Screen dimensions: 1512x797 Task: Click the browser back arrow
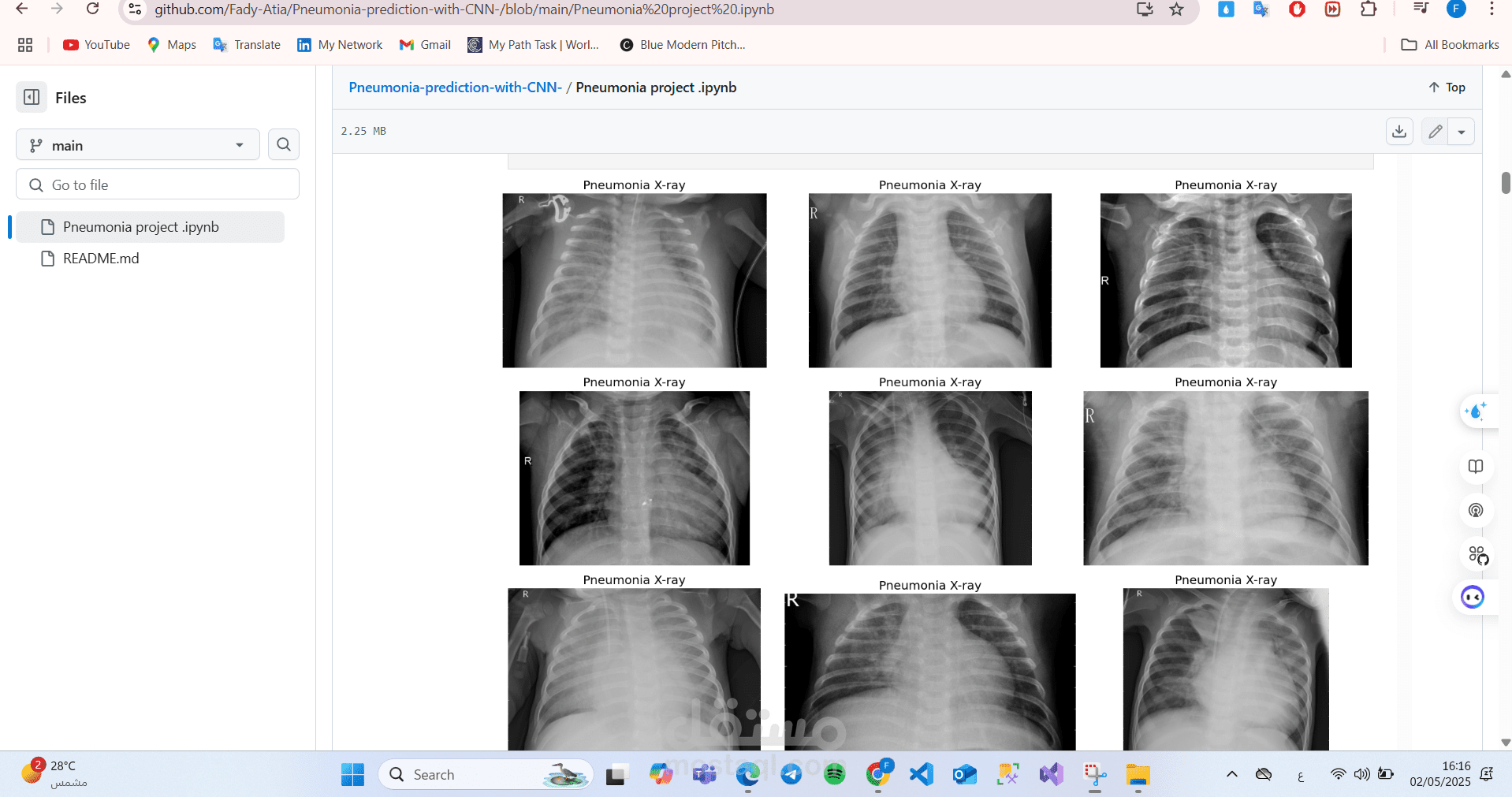(x=22, y=9)
